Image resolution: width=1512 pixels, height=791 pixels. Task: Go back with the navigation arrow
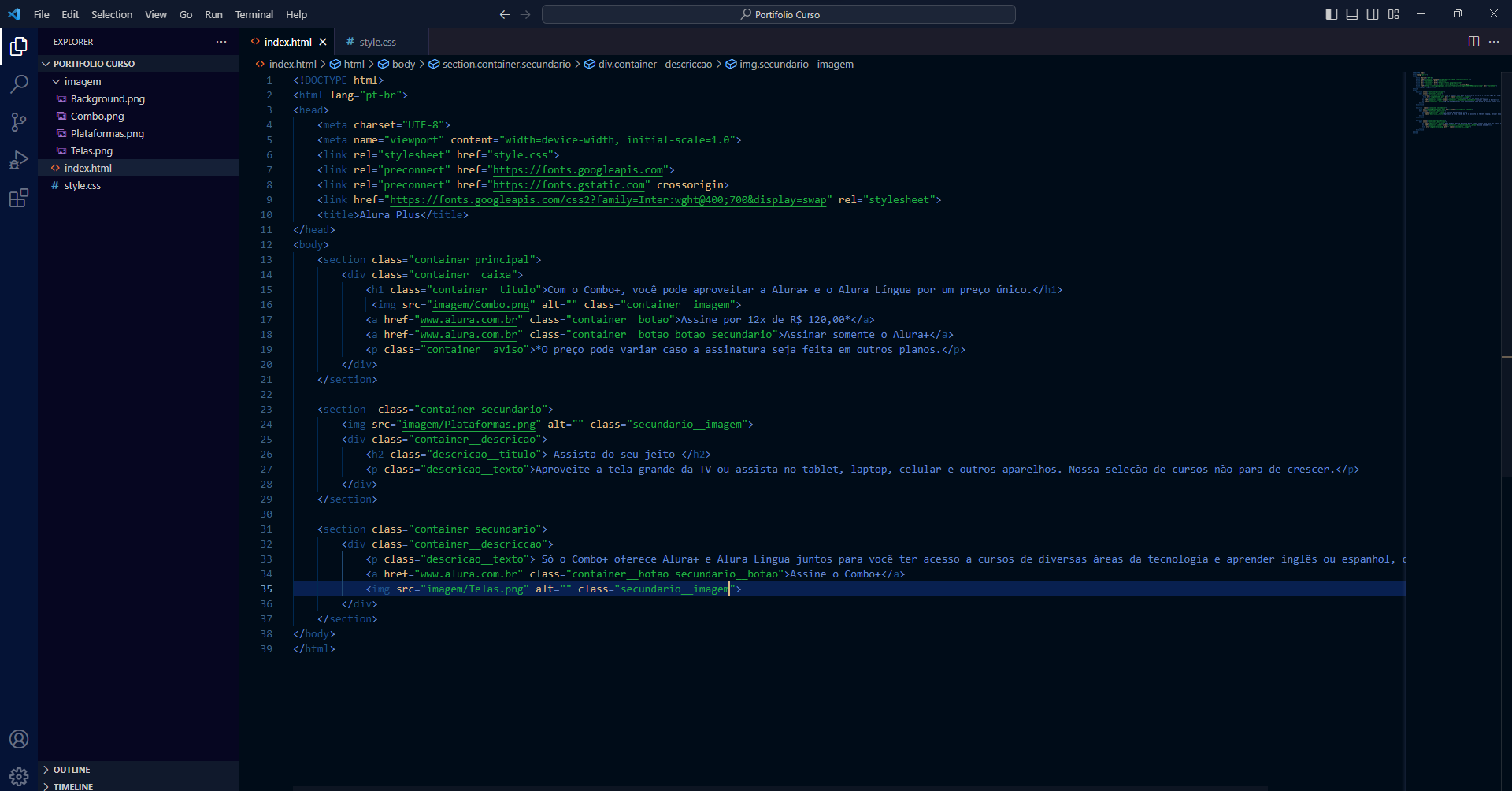coord(505,14)
